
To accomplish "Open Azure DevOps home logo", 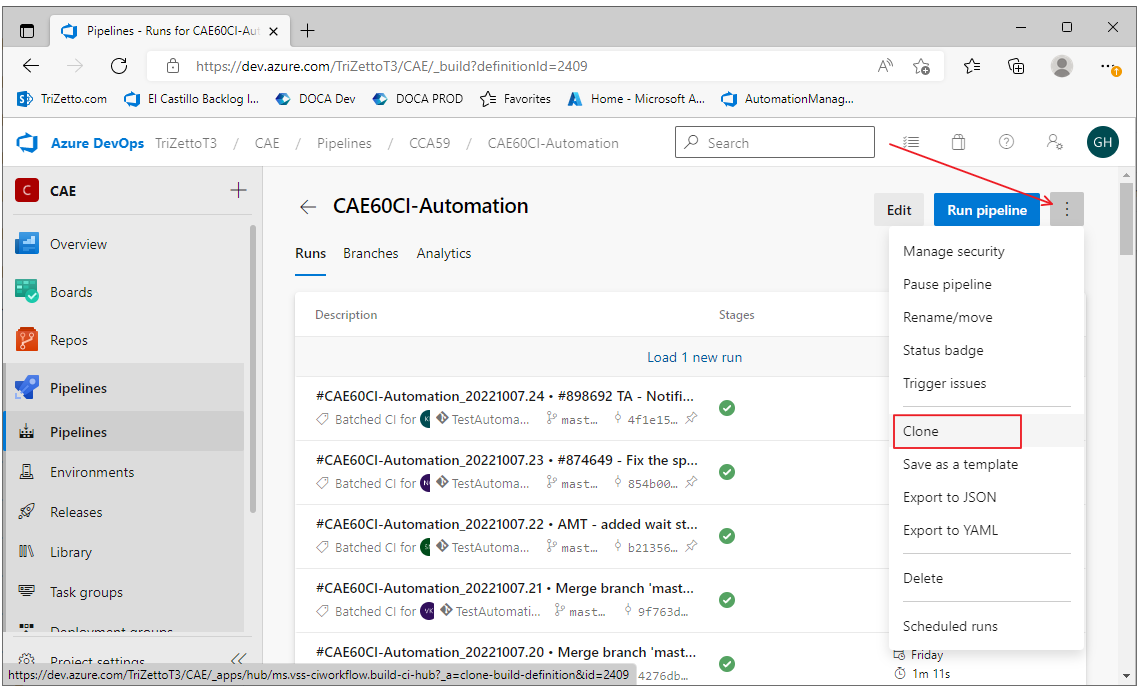I will pos(27,143).
